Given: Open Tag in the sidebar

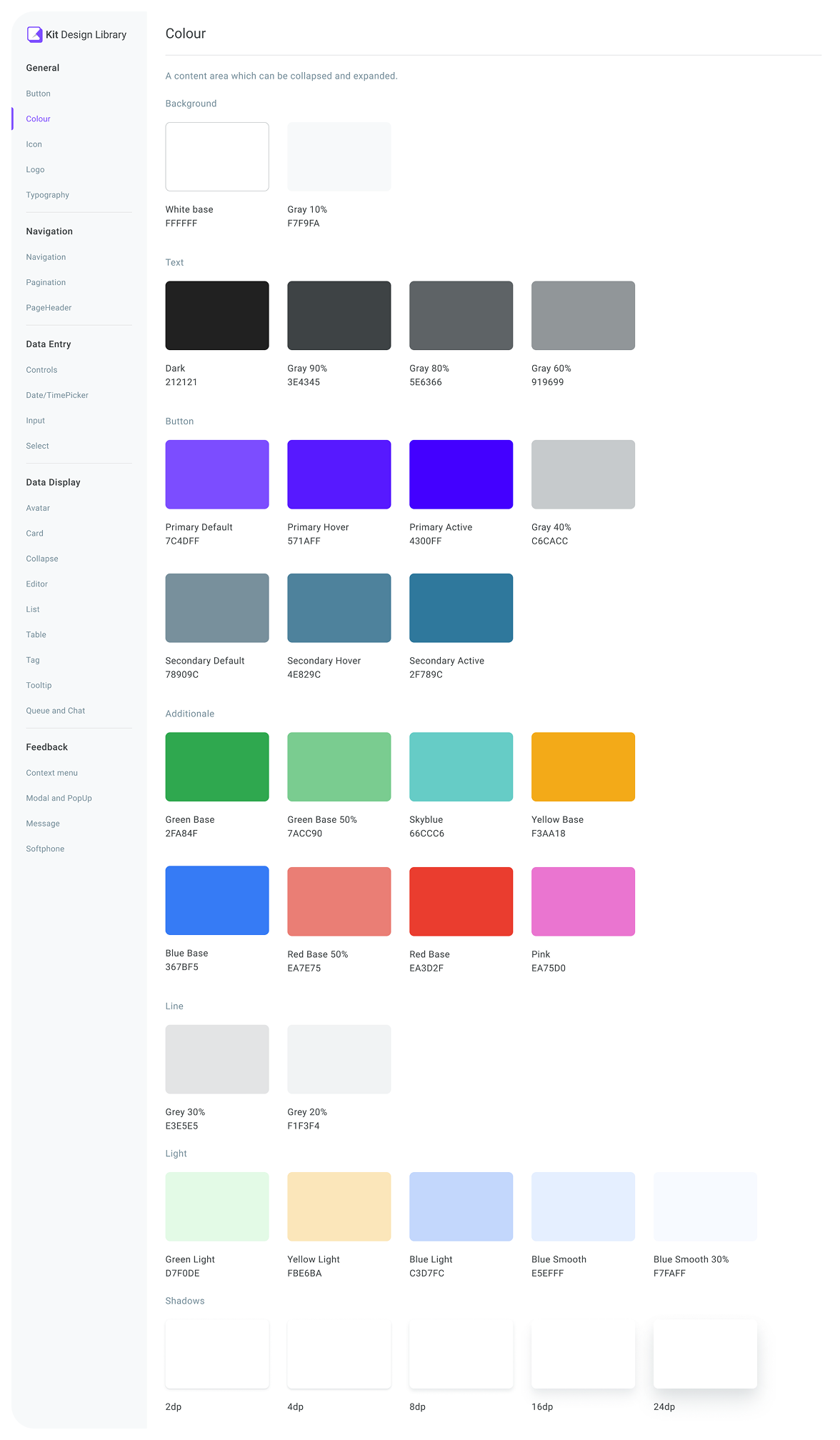Looking at the screenshot, I should coord(33,660).
